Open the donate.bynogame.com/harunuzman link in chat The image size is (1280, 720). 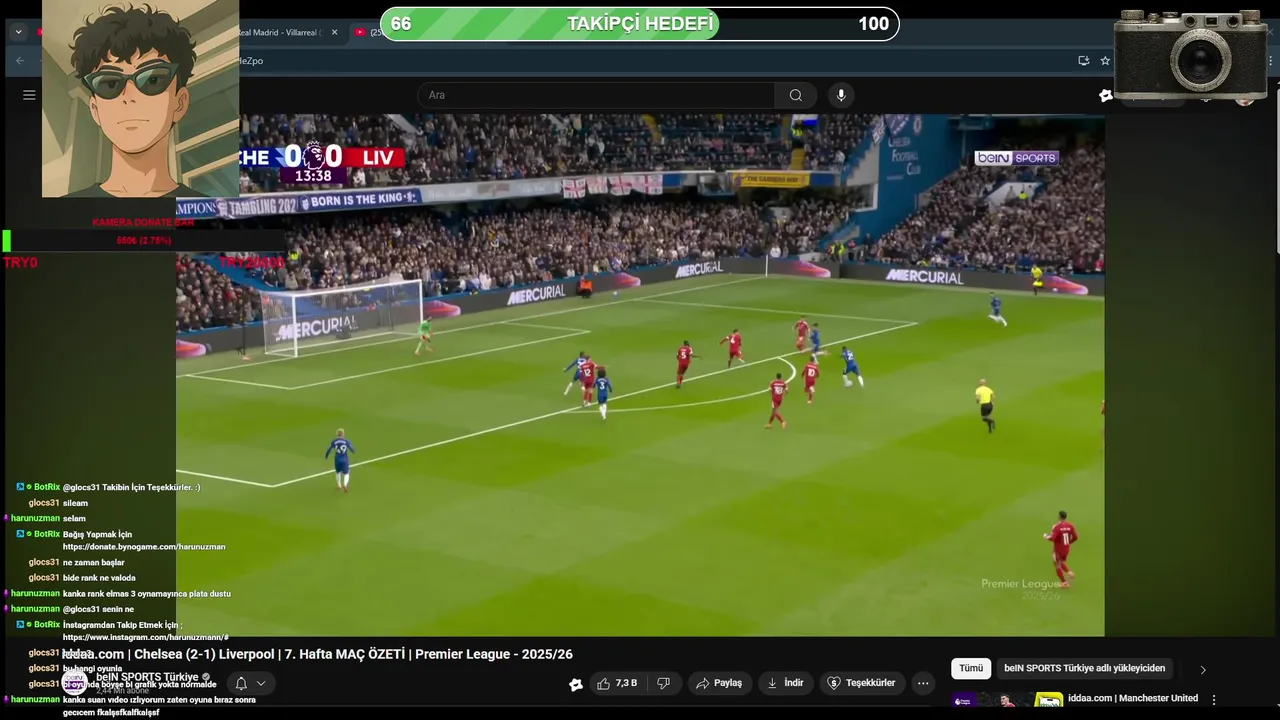coord(144,547)
